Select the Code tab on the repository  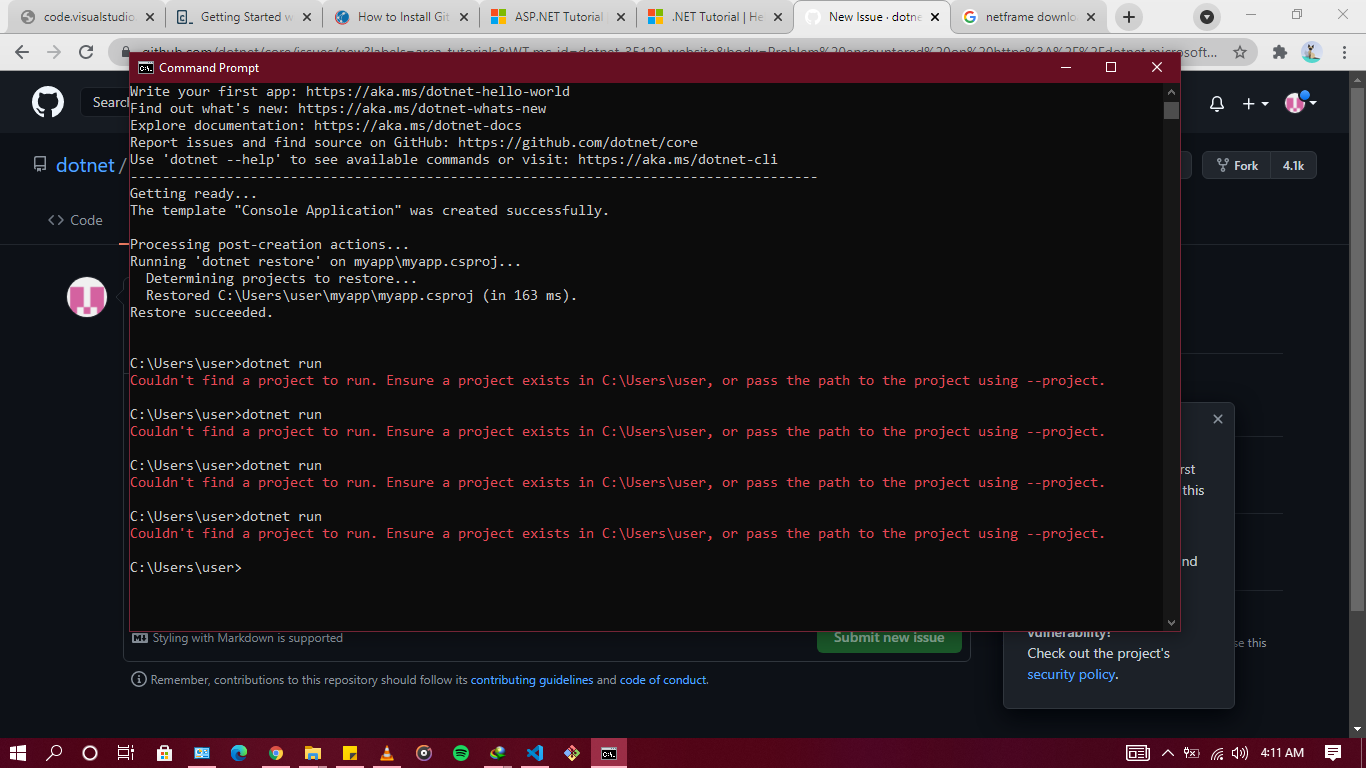[75, 220]
